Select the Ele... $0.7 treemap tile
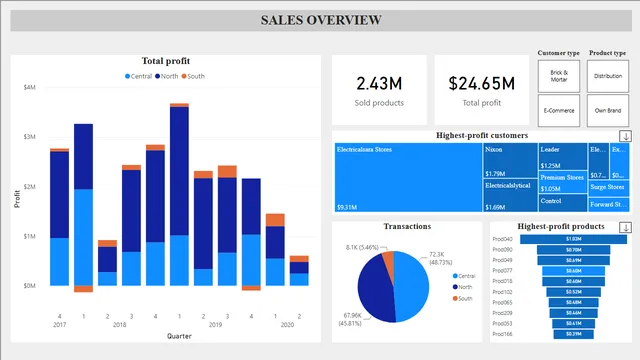Image resolution: width=640 pixels, height=360 pixels. click(599, 161)
